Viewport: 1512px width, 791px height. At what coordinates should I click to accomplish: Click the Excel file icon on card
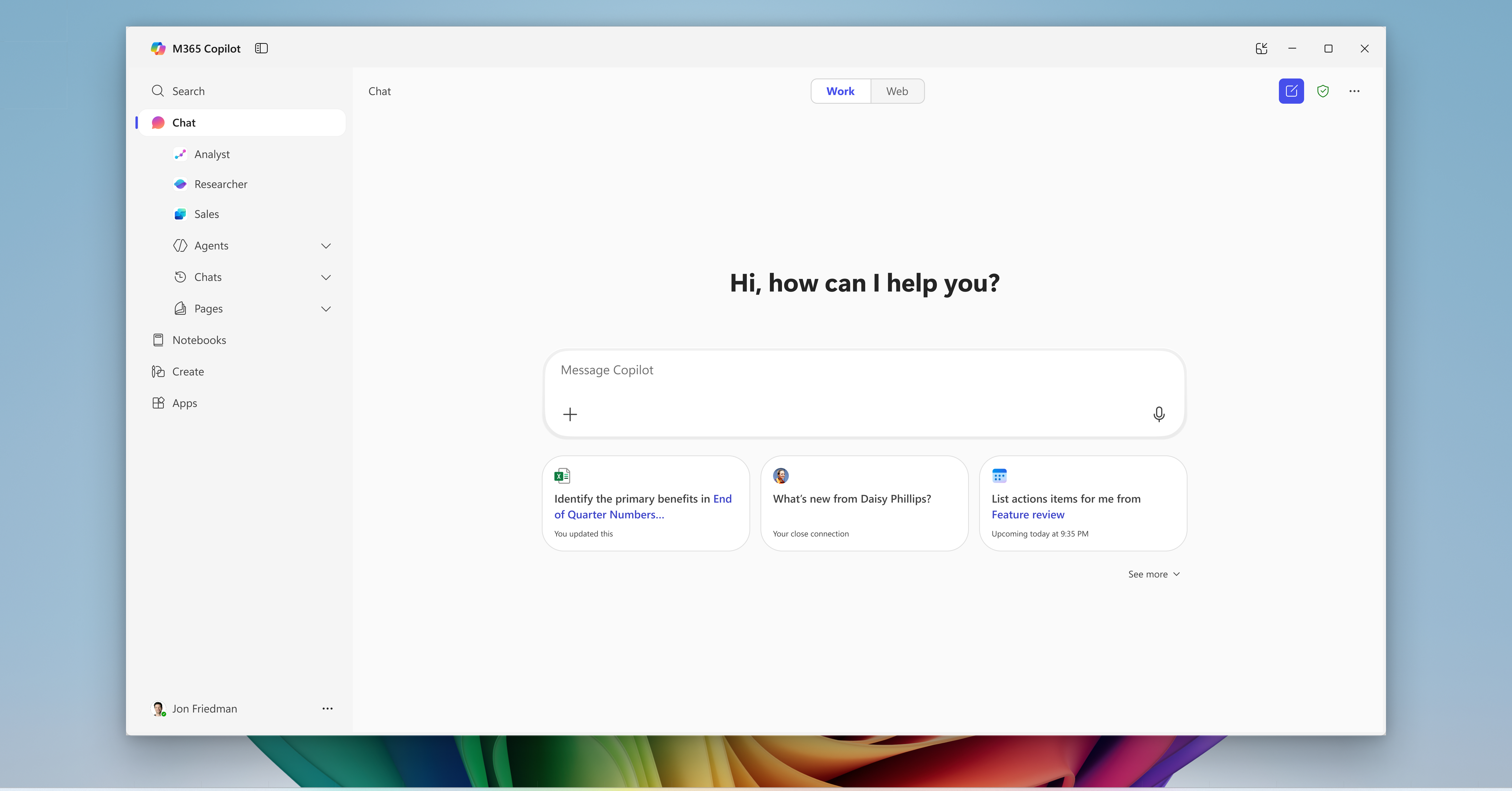(x=562, y=476)
